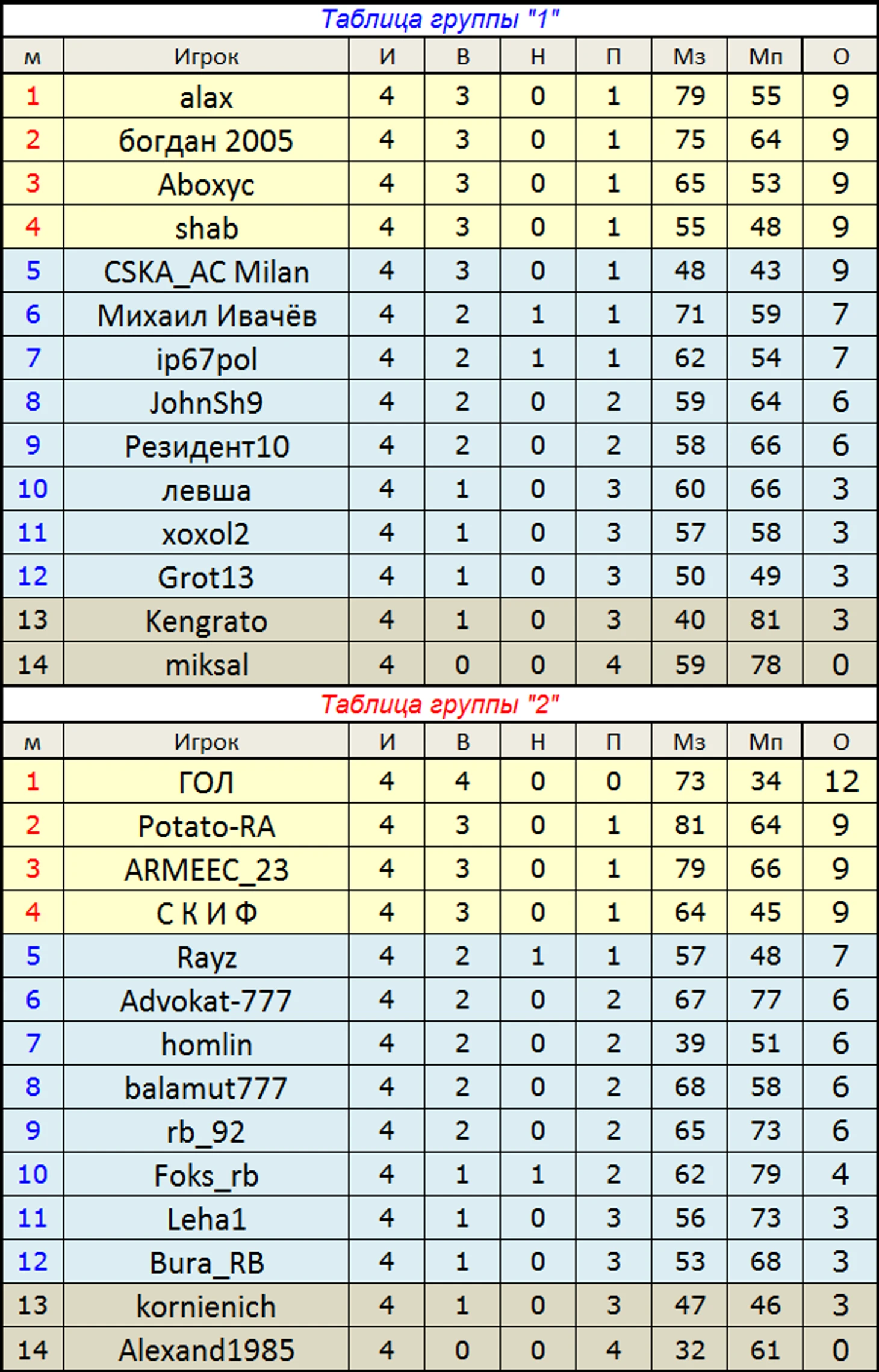Select player ГОЛ in group 2
The height and width of the screenshot is (1372, 879).
pos(206,781)
